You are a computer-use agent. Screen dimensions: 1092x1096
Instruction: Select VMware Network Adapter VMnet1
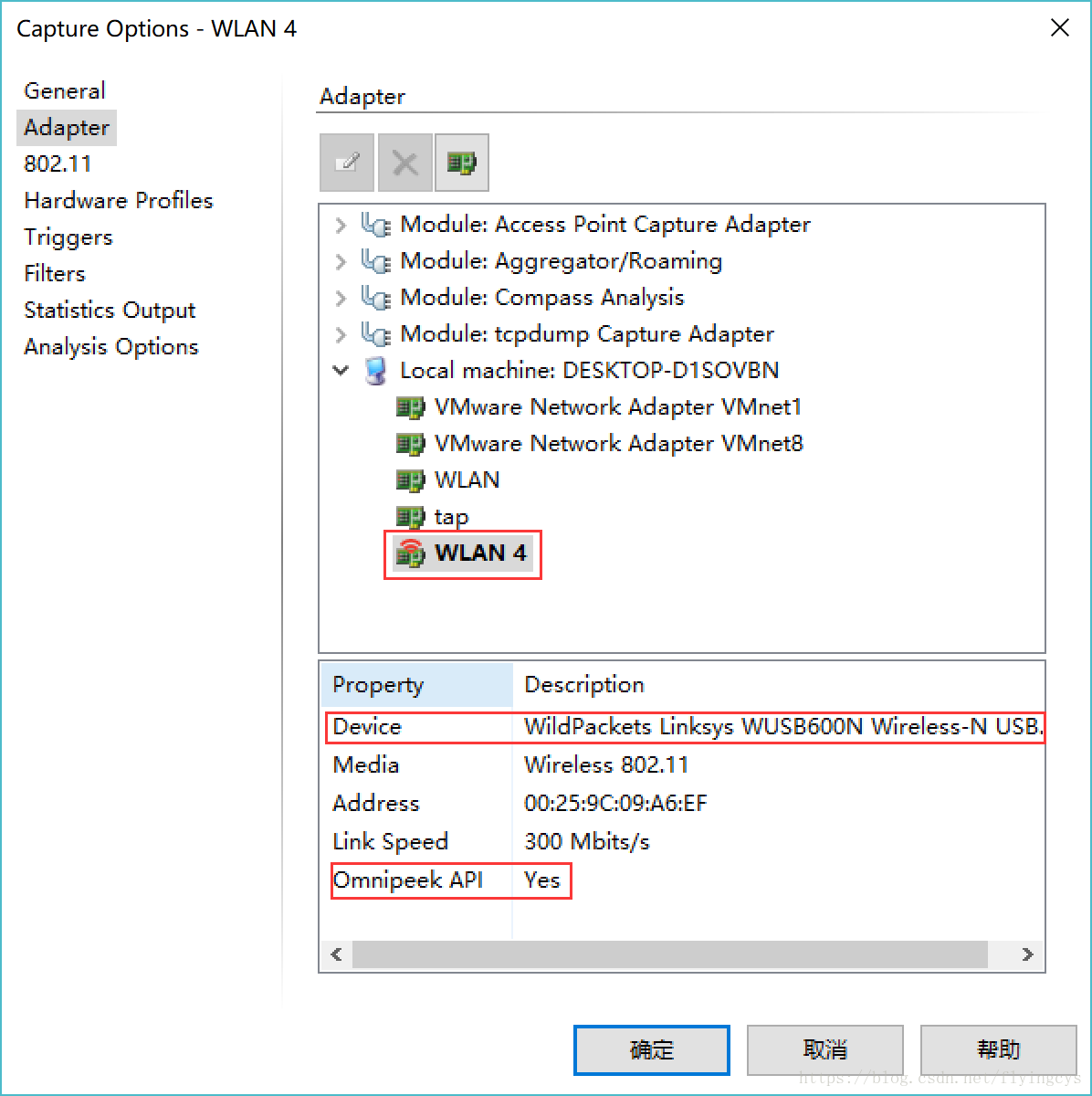618,407
